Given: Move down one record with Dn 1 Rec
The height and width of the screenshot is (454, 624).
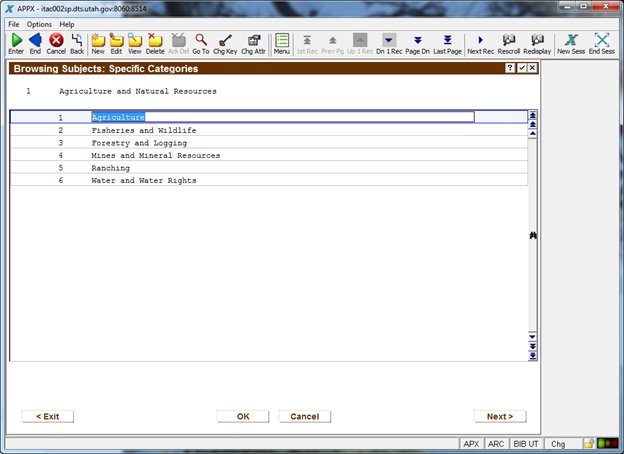Looking at the screenshot, I should click(389, 40).
